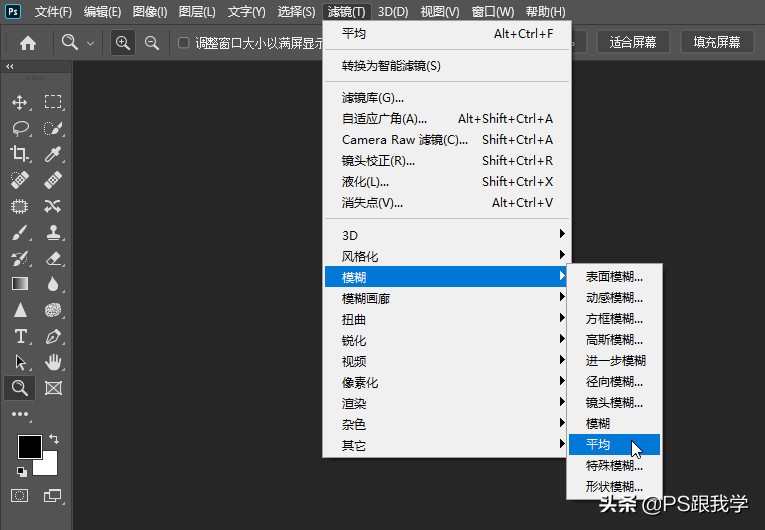Expand the 渲染 submenu

[446, 403]
